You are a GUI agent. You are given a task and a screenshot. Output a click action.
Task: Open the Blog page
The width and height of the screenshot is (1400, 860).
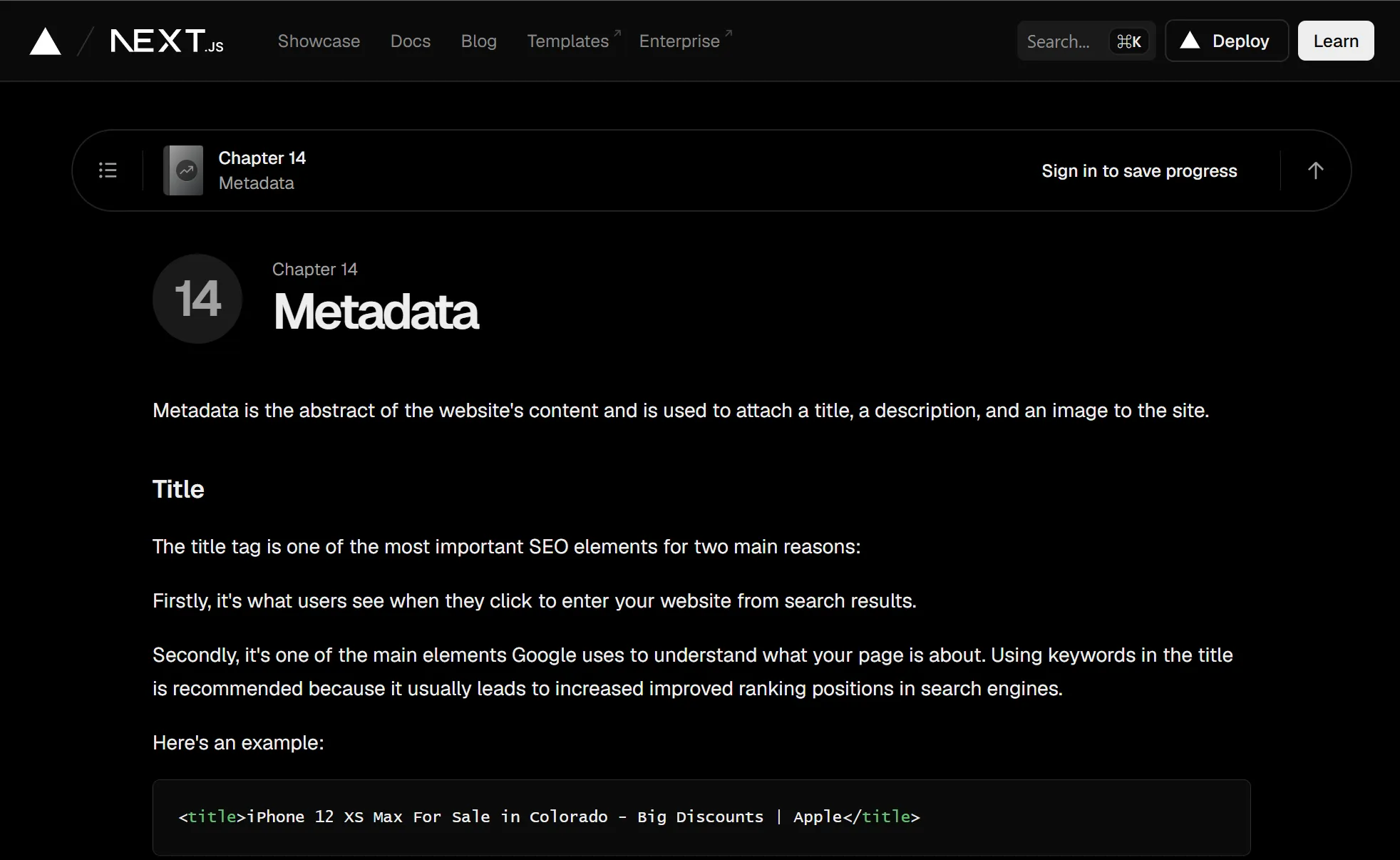[x=479, y=41]
